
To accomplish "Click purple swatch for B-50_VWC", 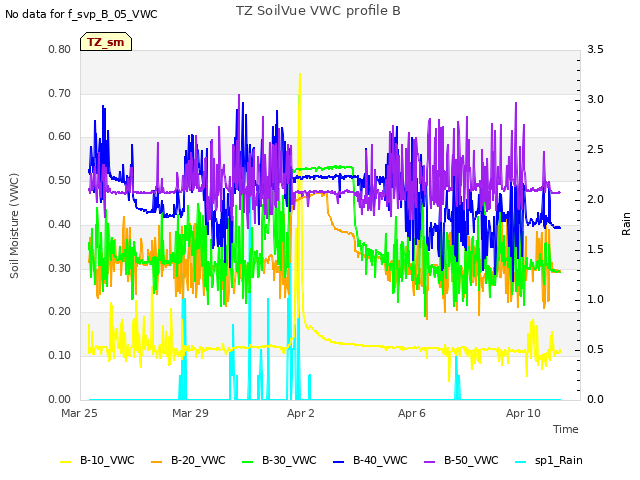I will [x=430, y=462].
